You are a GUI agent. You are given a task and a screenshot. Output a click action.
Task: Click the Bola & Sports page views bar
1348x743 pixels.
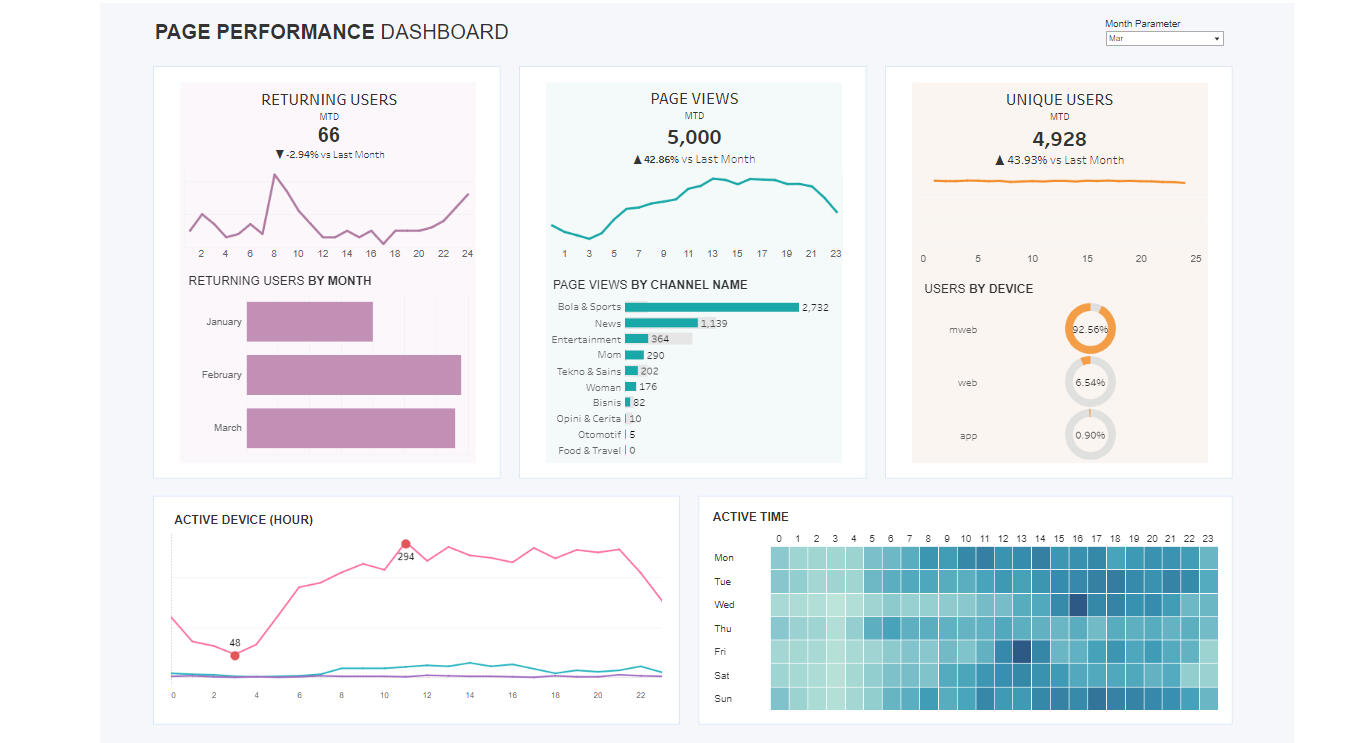tap(711, 307)
